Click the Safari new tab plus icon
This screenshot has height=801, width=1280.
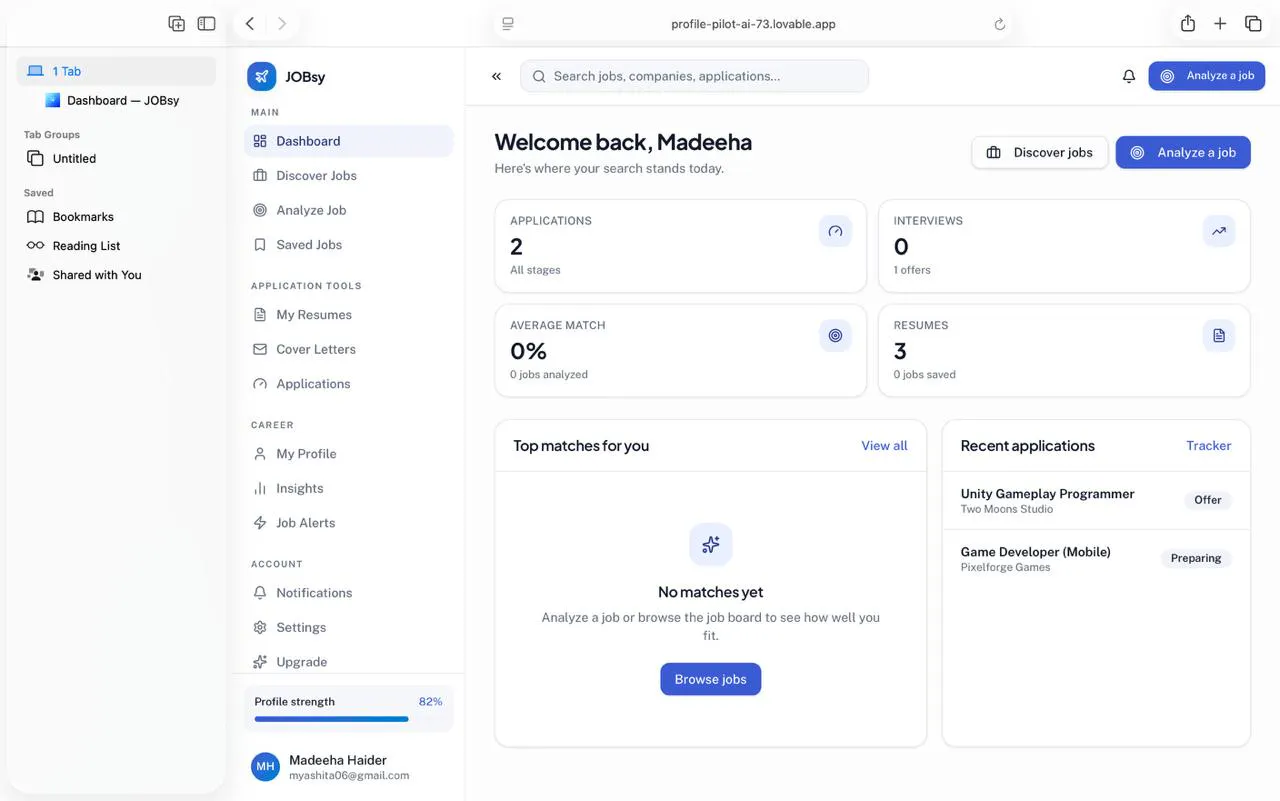1220,24
